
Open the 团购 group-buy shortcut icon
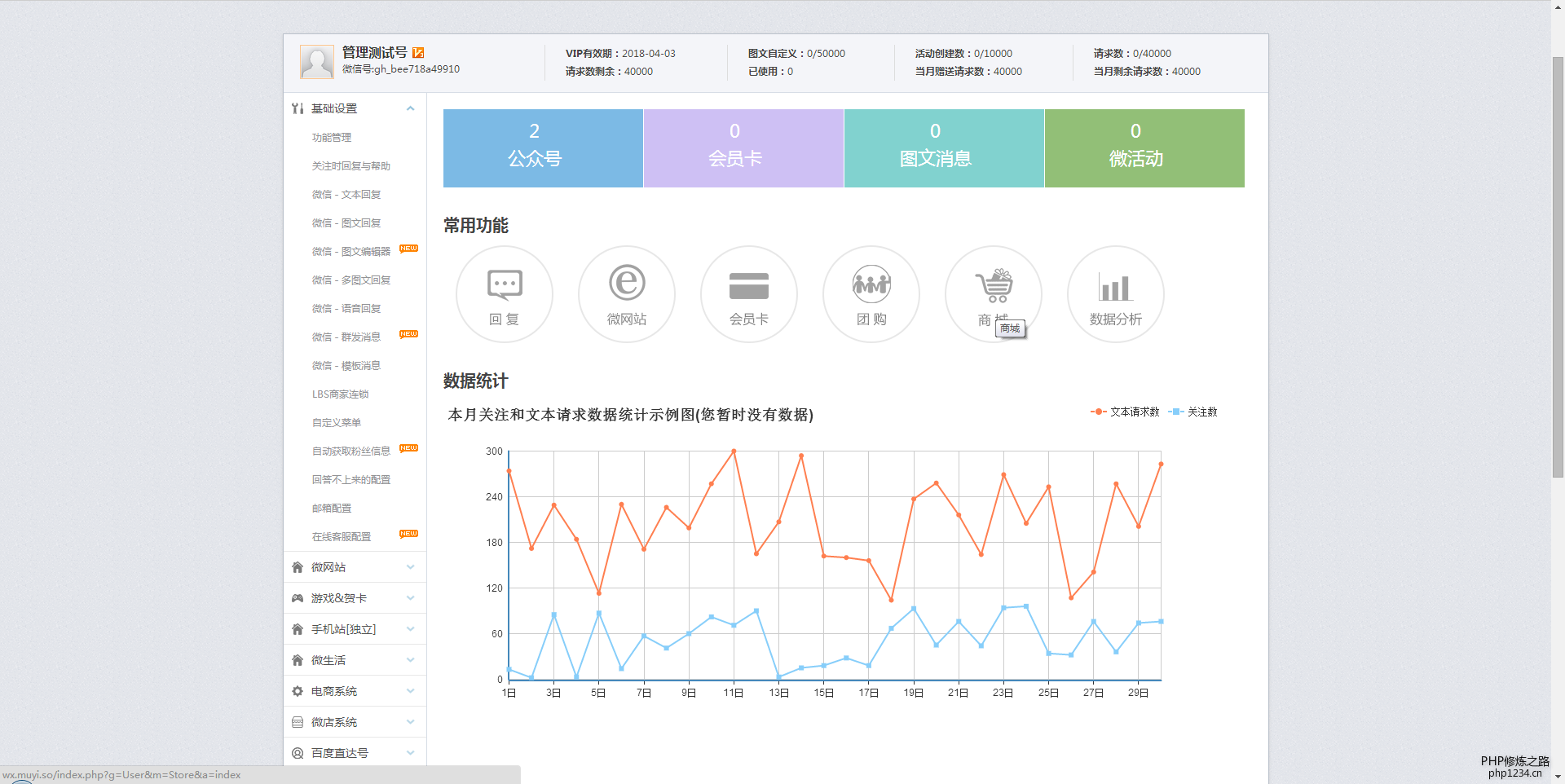871,294
